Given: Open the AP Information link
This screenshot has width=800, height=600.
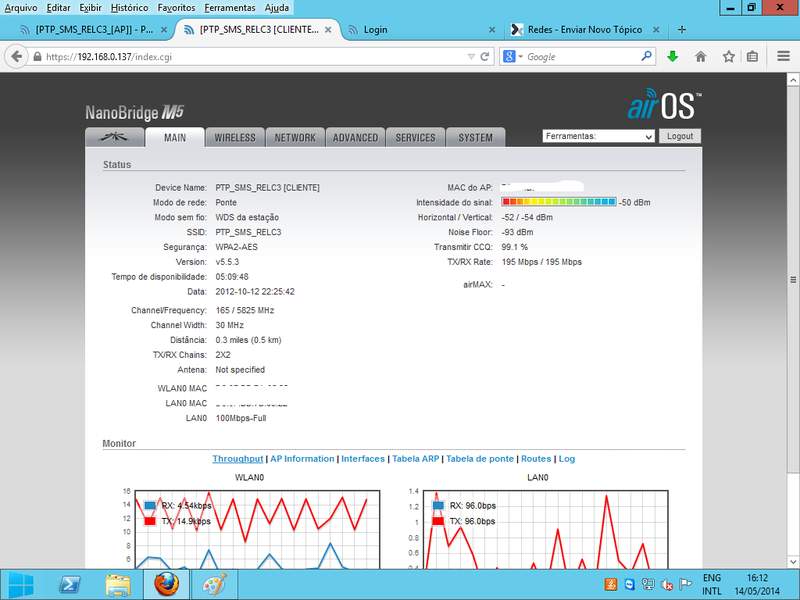Looking at the screenshot, I should pyautogui.click(x=302, y=459).
